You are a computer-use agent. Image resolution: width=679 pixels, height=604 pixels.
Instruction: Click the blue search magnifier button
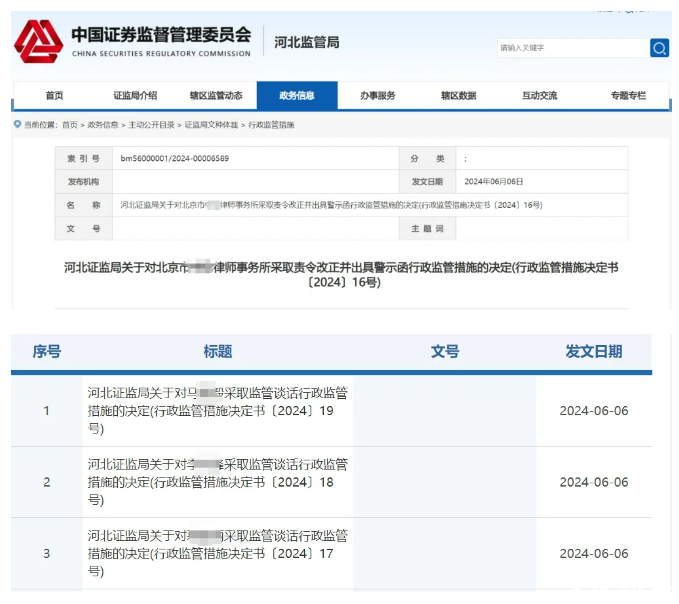(659, 48)
